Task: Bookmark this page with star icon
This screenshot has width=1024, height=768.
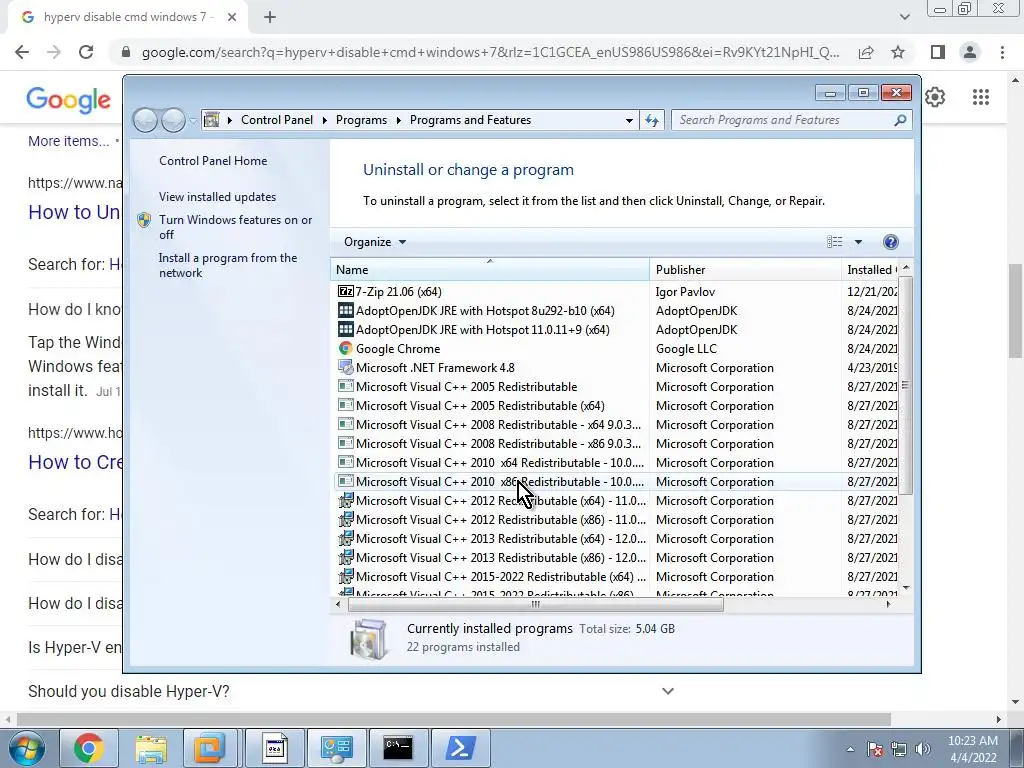Action: (898, 52)
